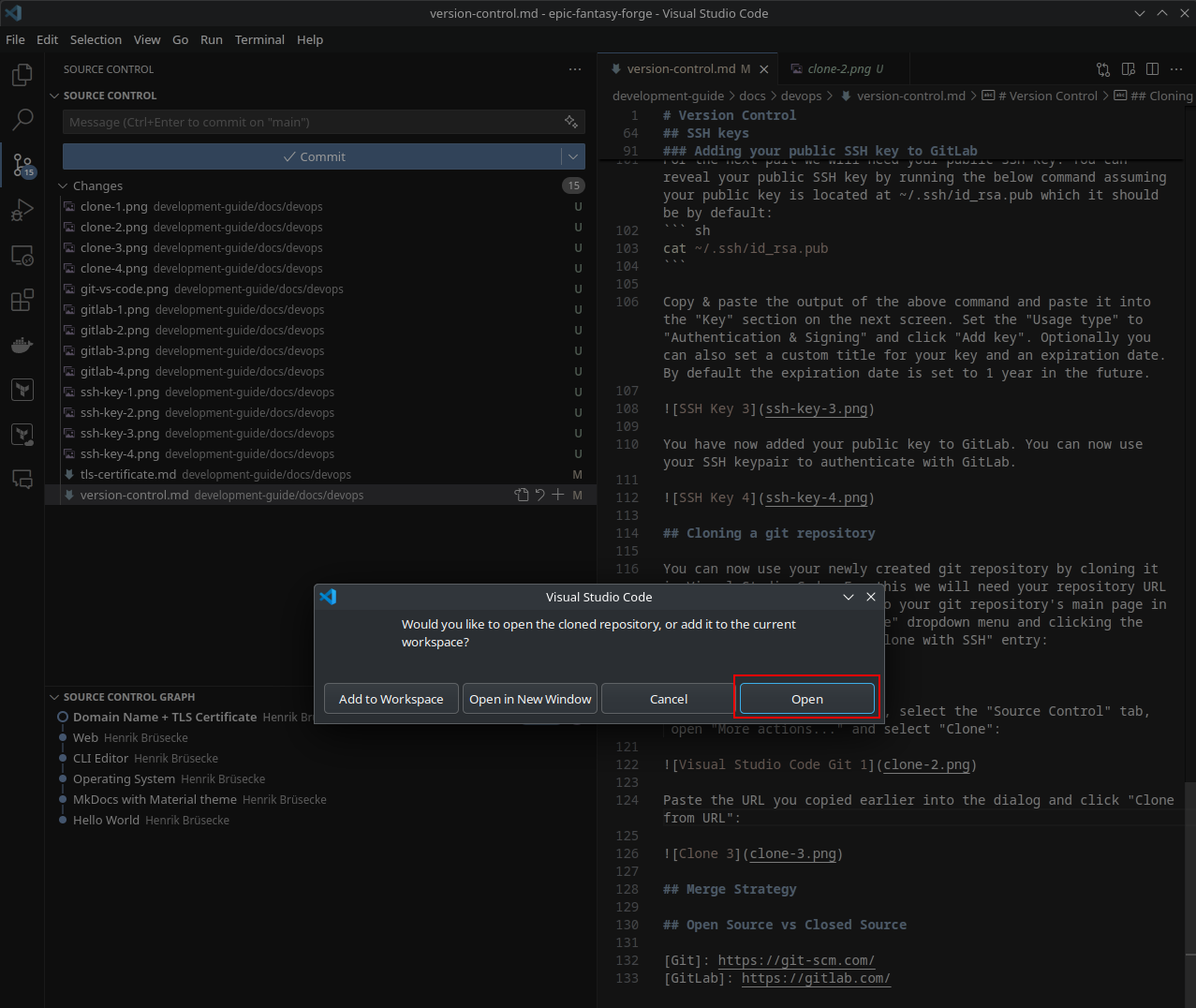The height and width of the screenshot is (1008, 1196).
Task: Click the Commit button
Action: (x=313, y=156)
